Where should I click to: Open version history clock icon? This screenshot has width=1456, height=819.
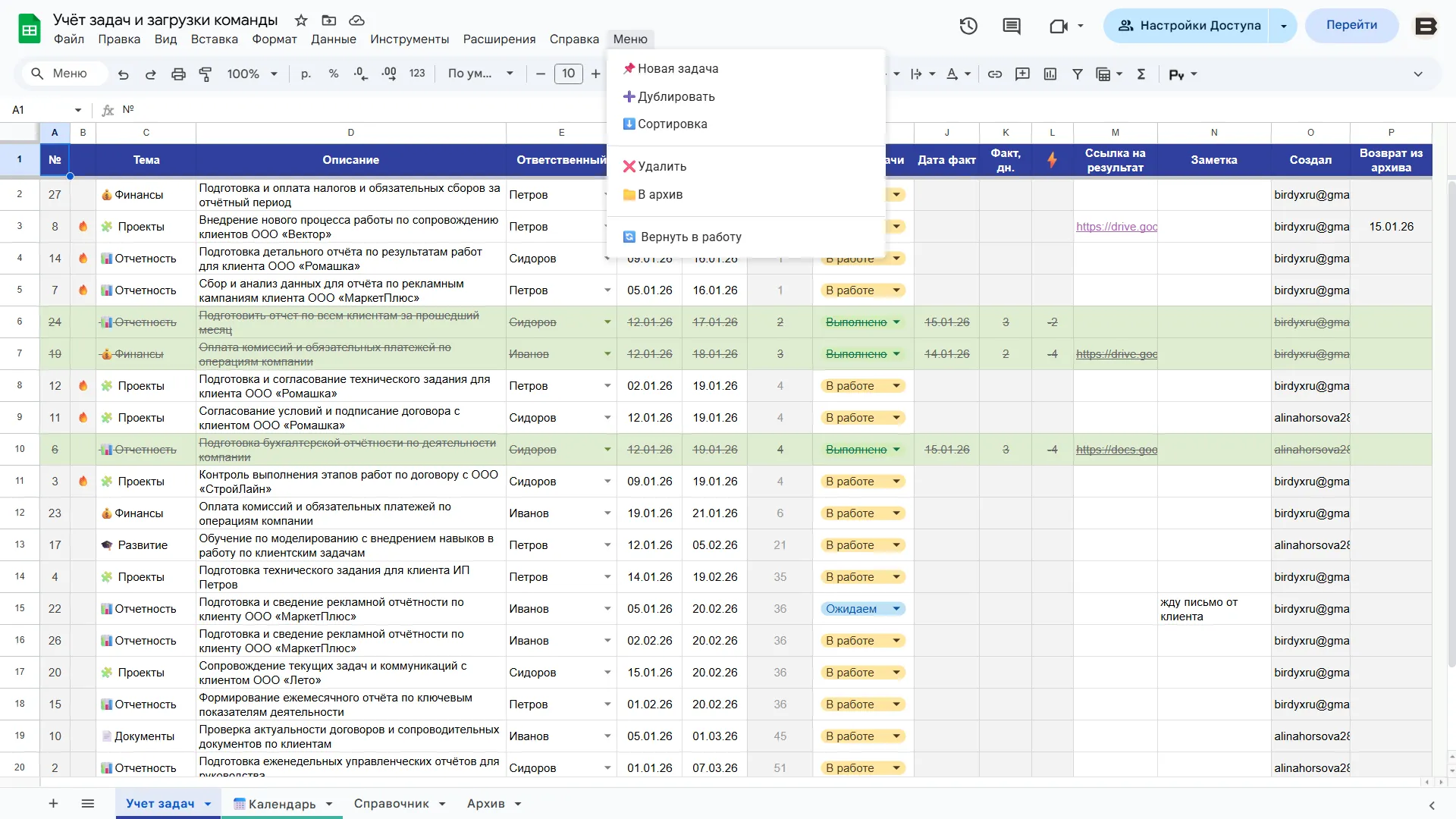click(x=968, y=26)
